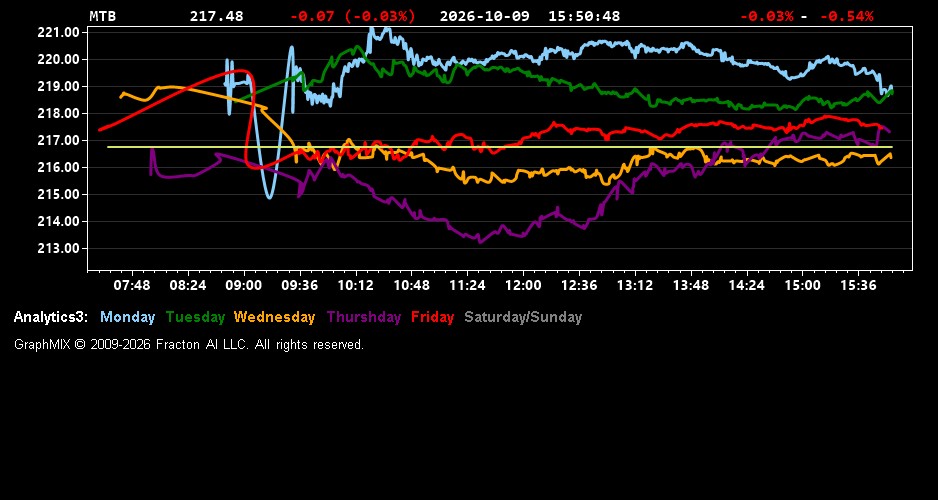Click the 09:00 time axis label
This screenshot has height=500, width=938.
pyautogui.click(x=243, y=285)
